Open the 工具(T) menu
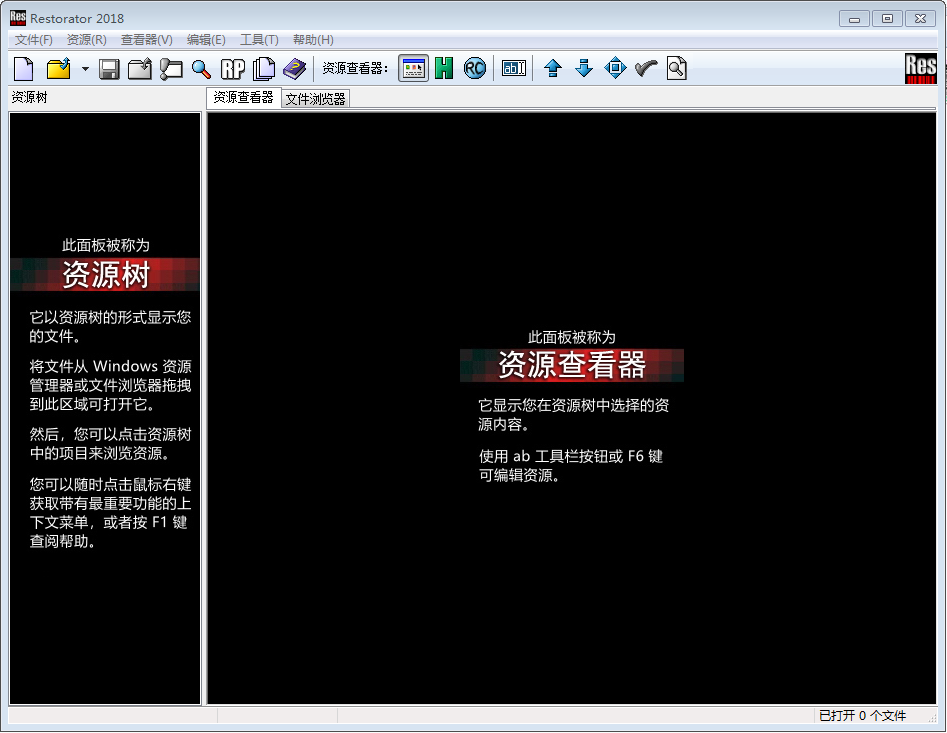Screen dimensions: 947x733 coord(259,40)
